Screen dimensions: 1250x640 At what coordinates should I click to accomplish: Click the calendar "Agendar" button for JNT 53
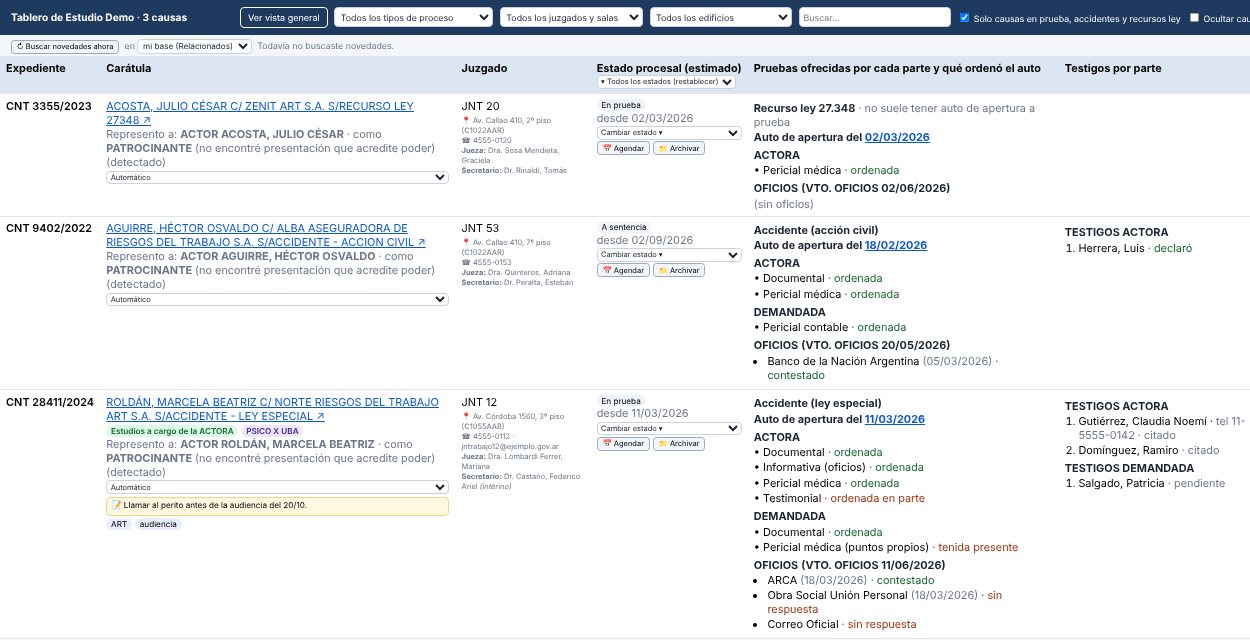(623, 270)
